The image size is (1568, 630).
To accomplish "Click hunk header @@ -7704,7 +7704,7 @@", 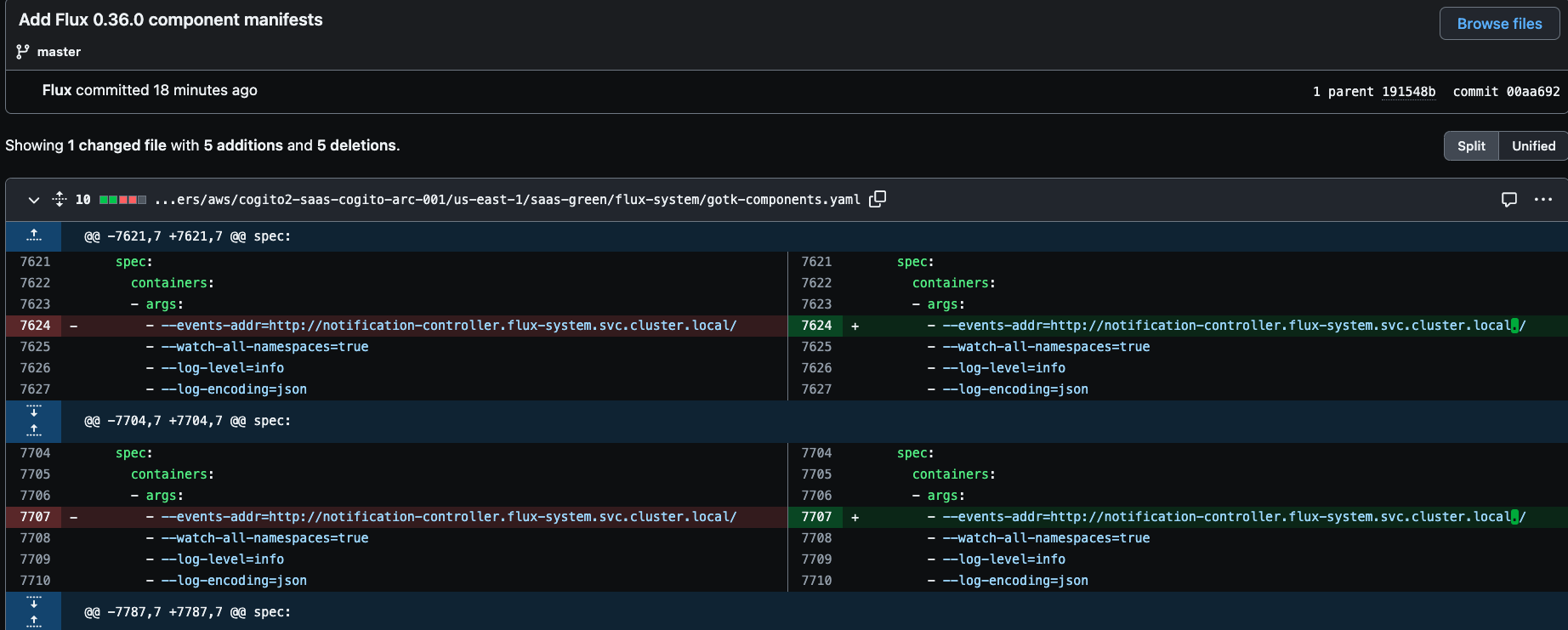I will click(x=187, y=421).
